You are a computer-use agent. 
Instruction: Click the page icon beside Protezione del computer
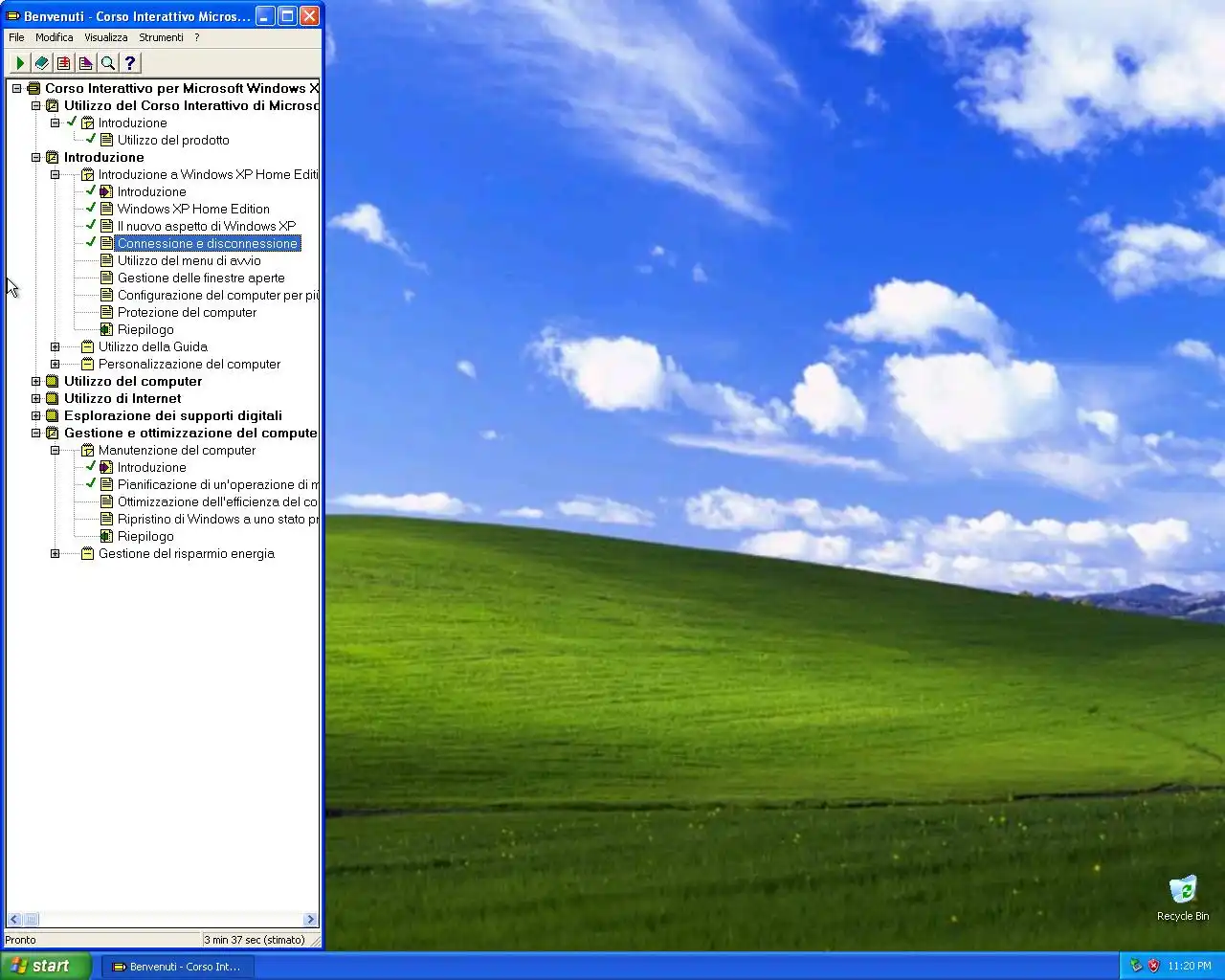[x=106, y=312]
